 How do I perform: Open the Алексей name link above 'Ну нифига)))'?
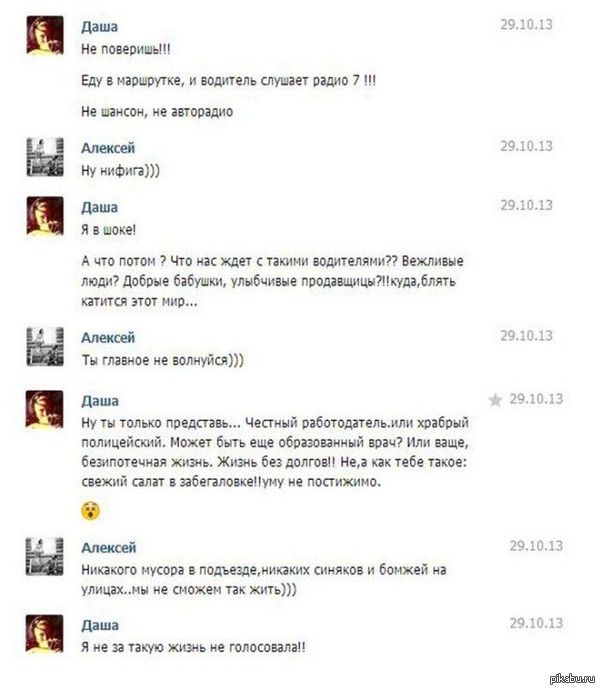coord(108,148)
